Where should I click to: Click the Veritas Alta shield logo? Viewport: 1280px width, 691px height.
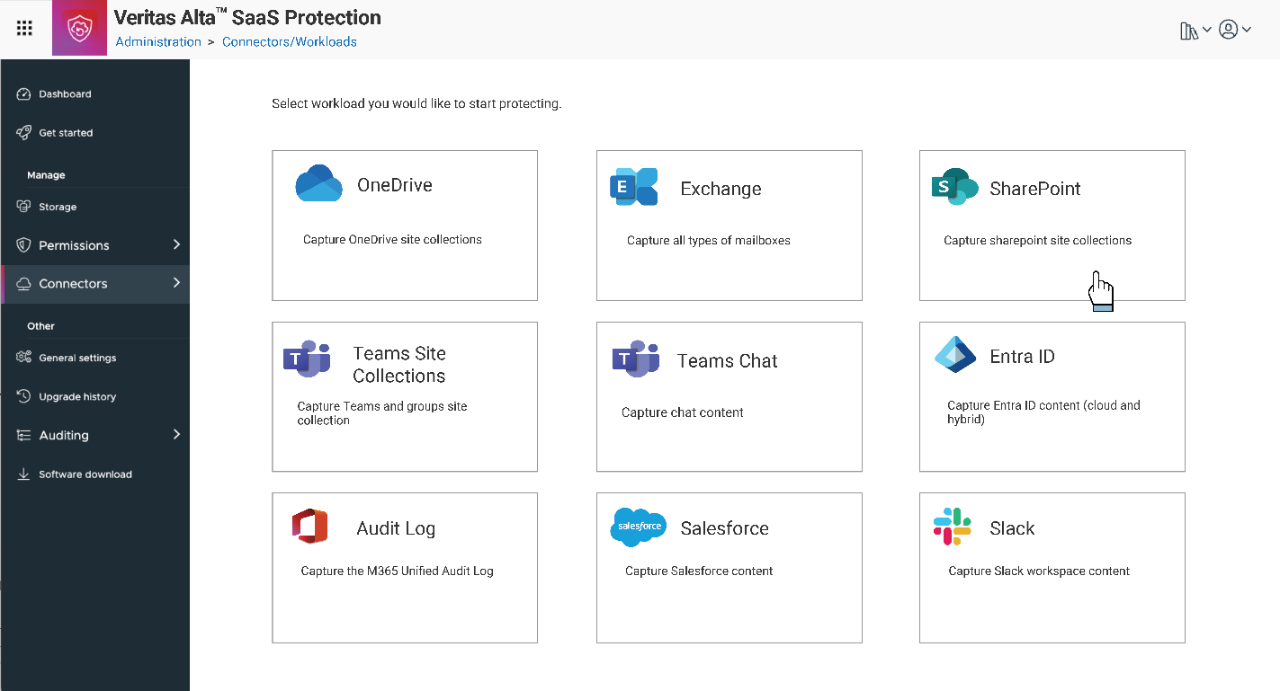pos(79,29)
